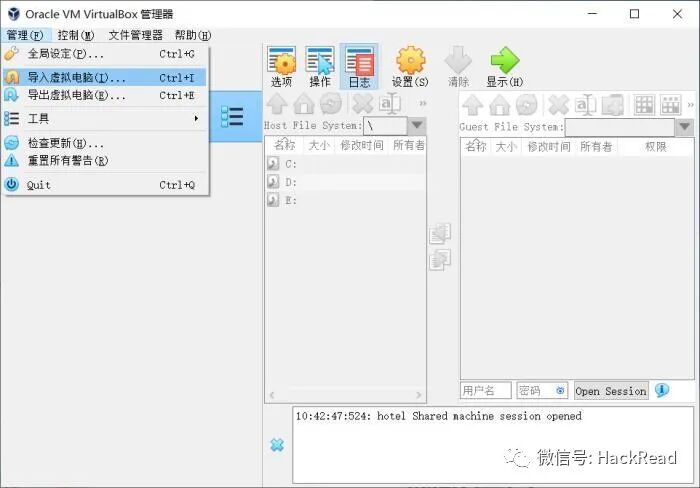Image resolution: width=700 pixels, height=488 pixels.
Task: Go up one level in host file toolbar
Action: pos(277,104)
